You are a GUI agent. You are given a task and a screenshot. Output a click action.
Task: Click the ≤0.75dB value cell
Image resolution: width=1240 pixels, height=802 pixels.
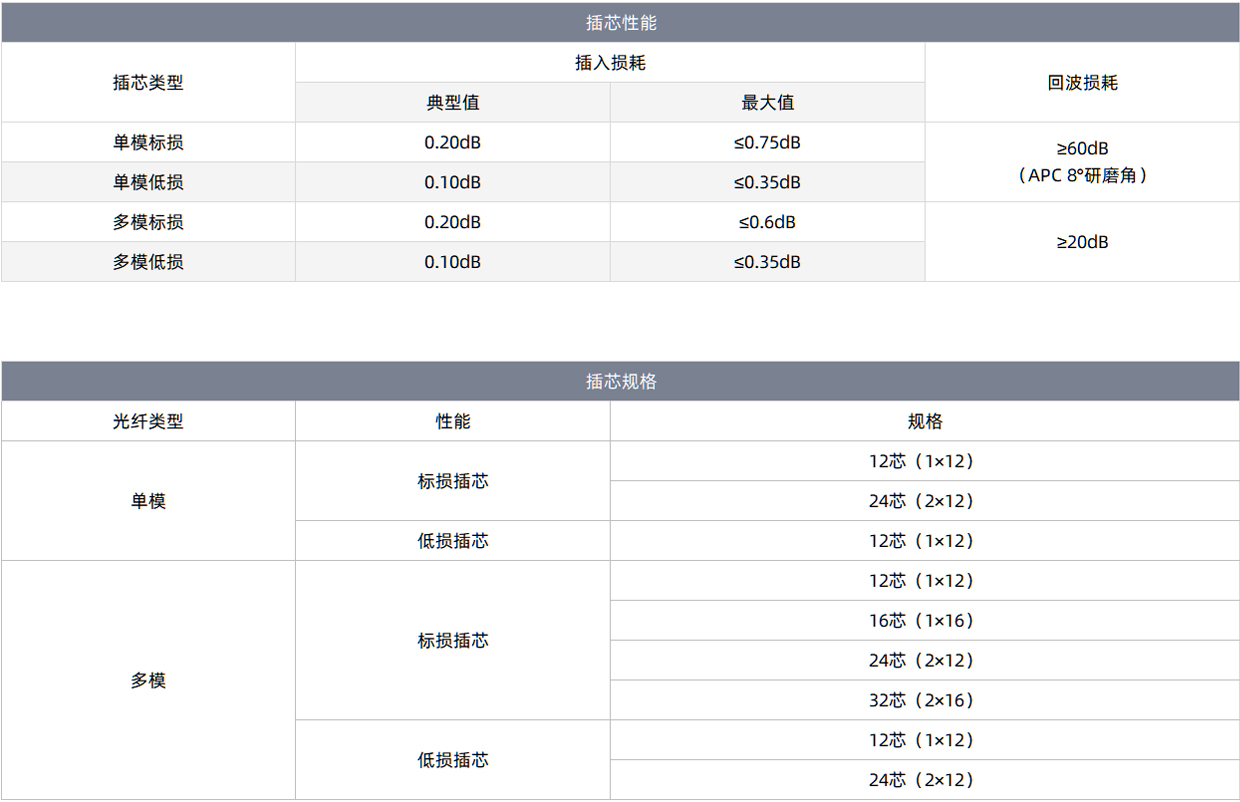coord(767,142)
